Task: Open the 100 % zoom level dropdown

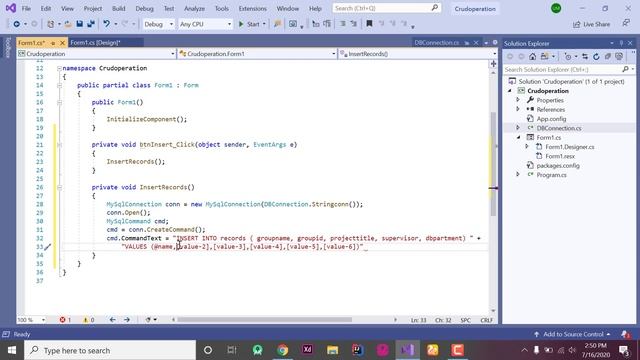Action: click(31, 320)
